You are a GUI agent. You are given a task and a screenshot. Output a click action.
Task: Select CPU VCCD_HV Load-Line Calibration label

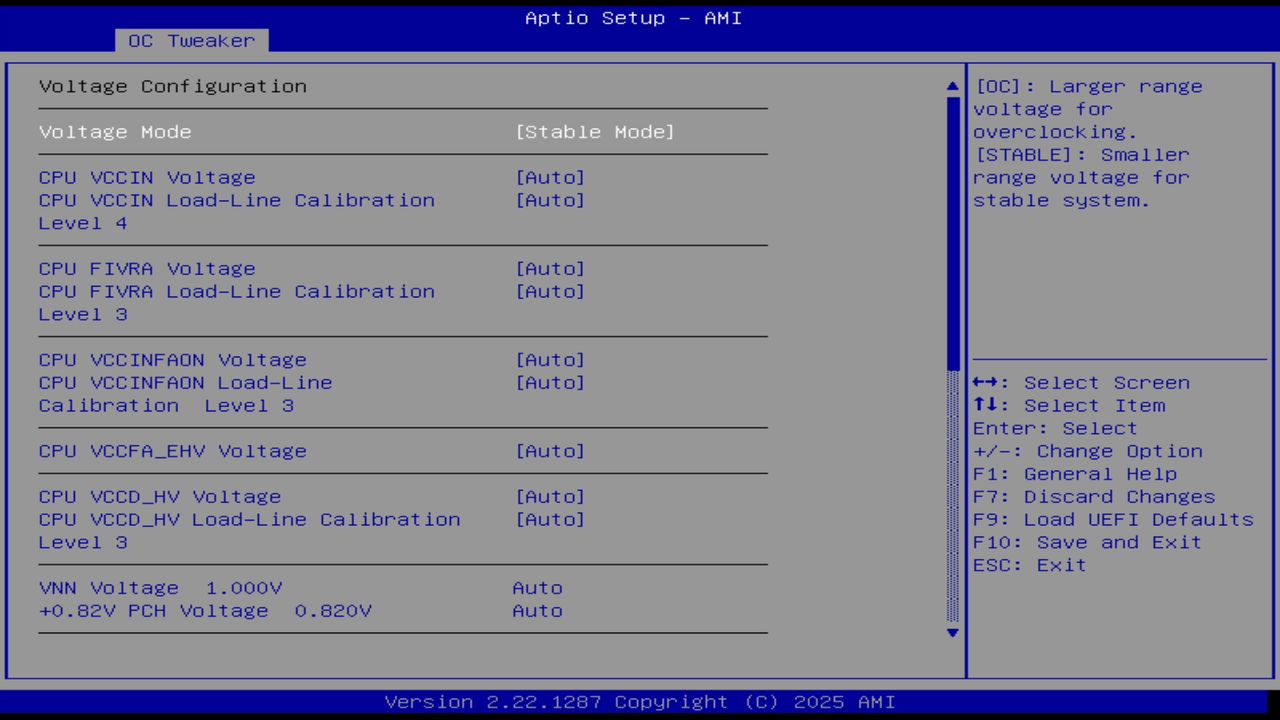250,531
